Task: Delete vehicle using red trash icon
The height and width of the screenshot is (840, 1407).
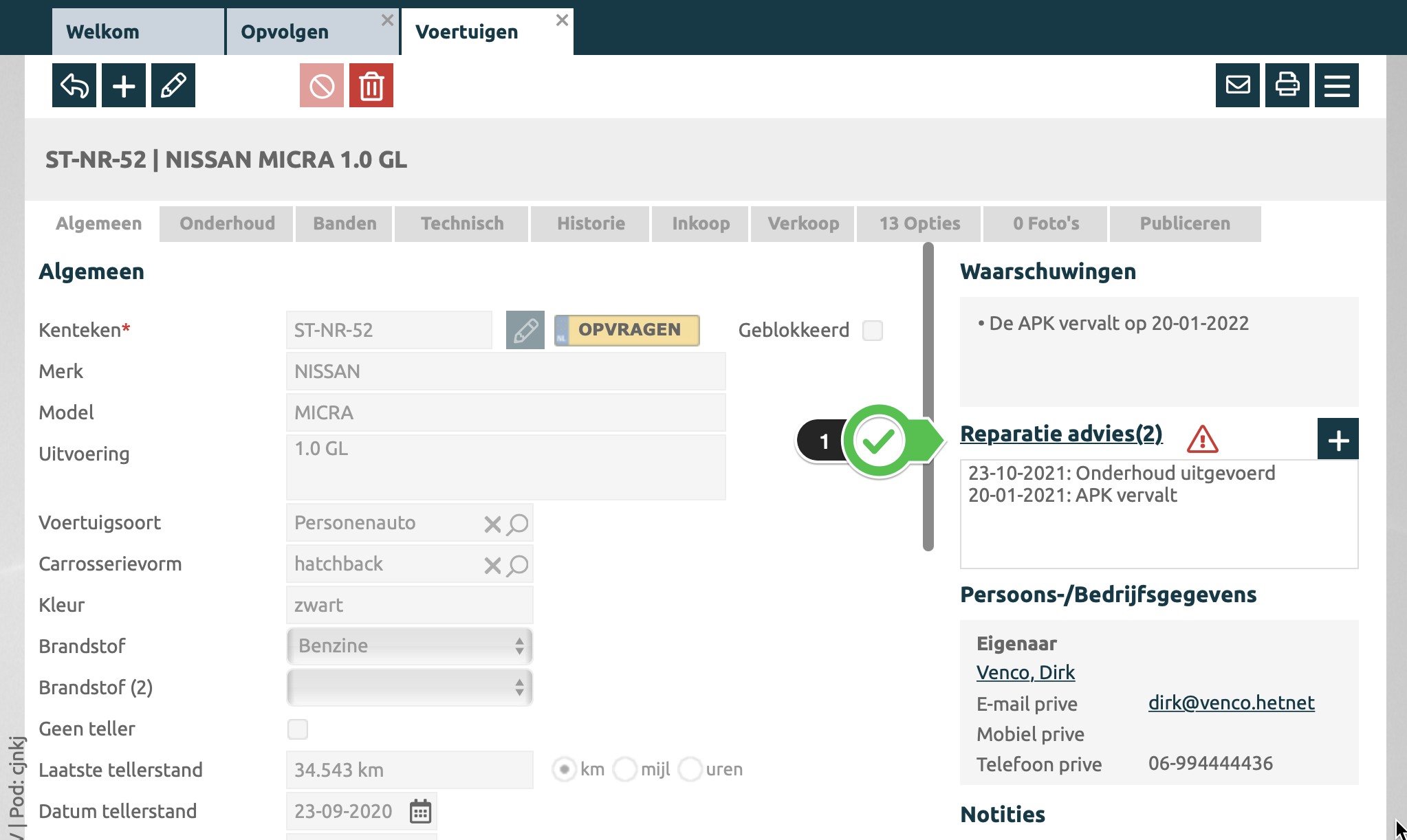Action: 371,86
